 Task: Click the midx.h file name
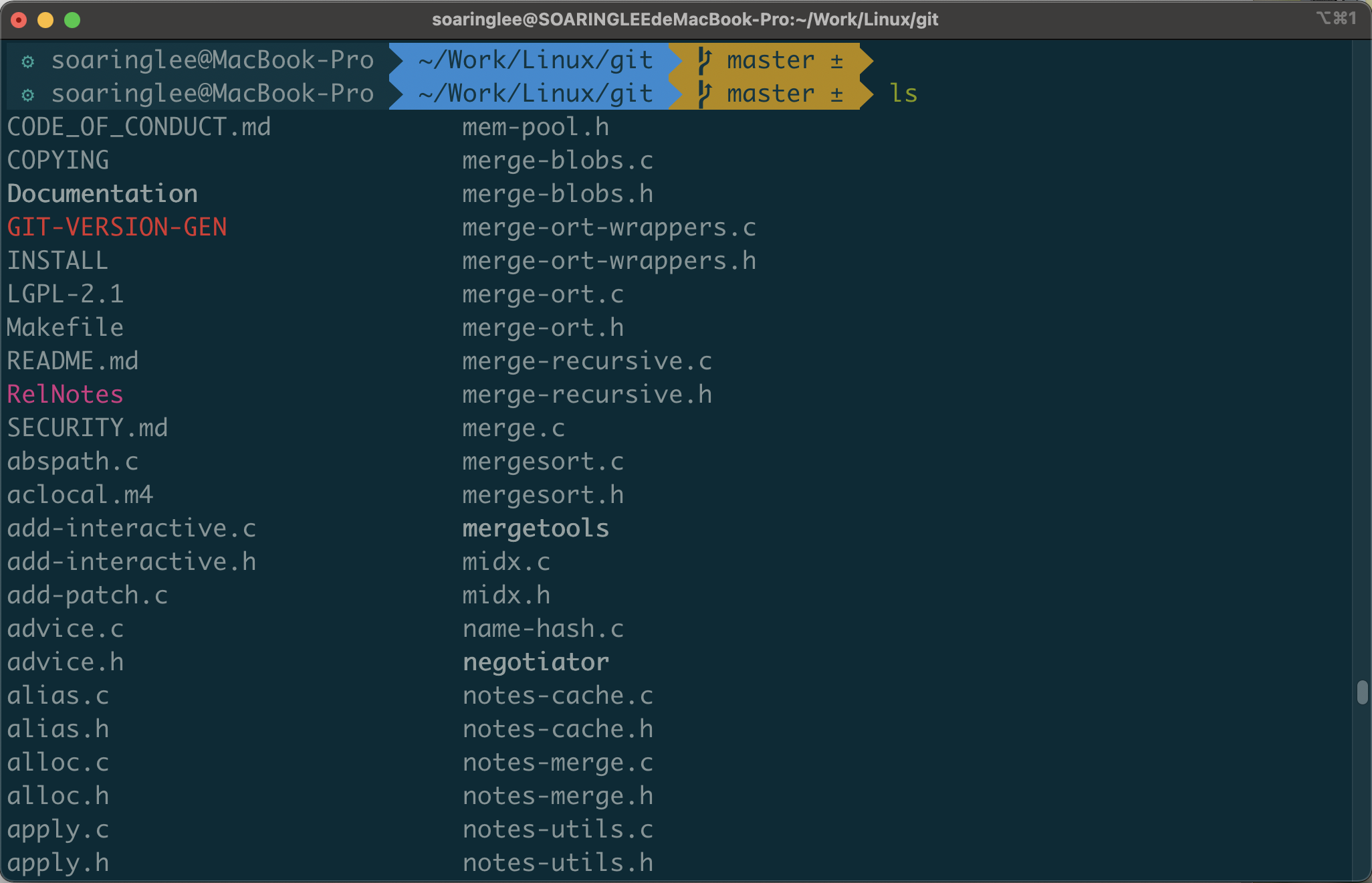coord(507,595)
